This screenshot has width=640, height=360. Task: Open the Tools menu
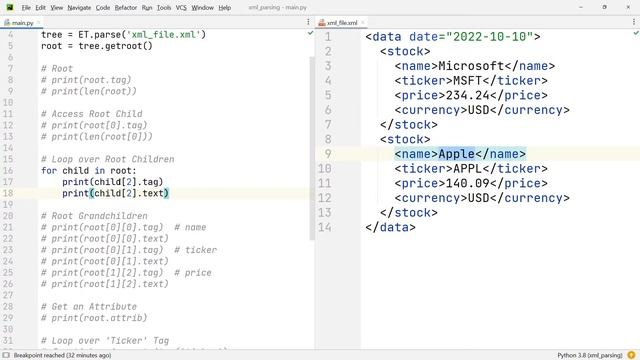tap(164, 8)
